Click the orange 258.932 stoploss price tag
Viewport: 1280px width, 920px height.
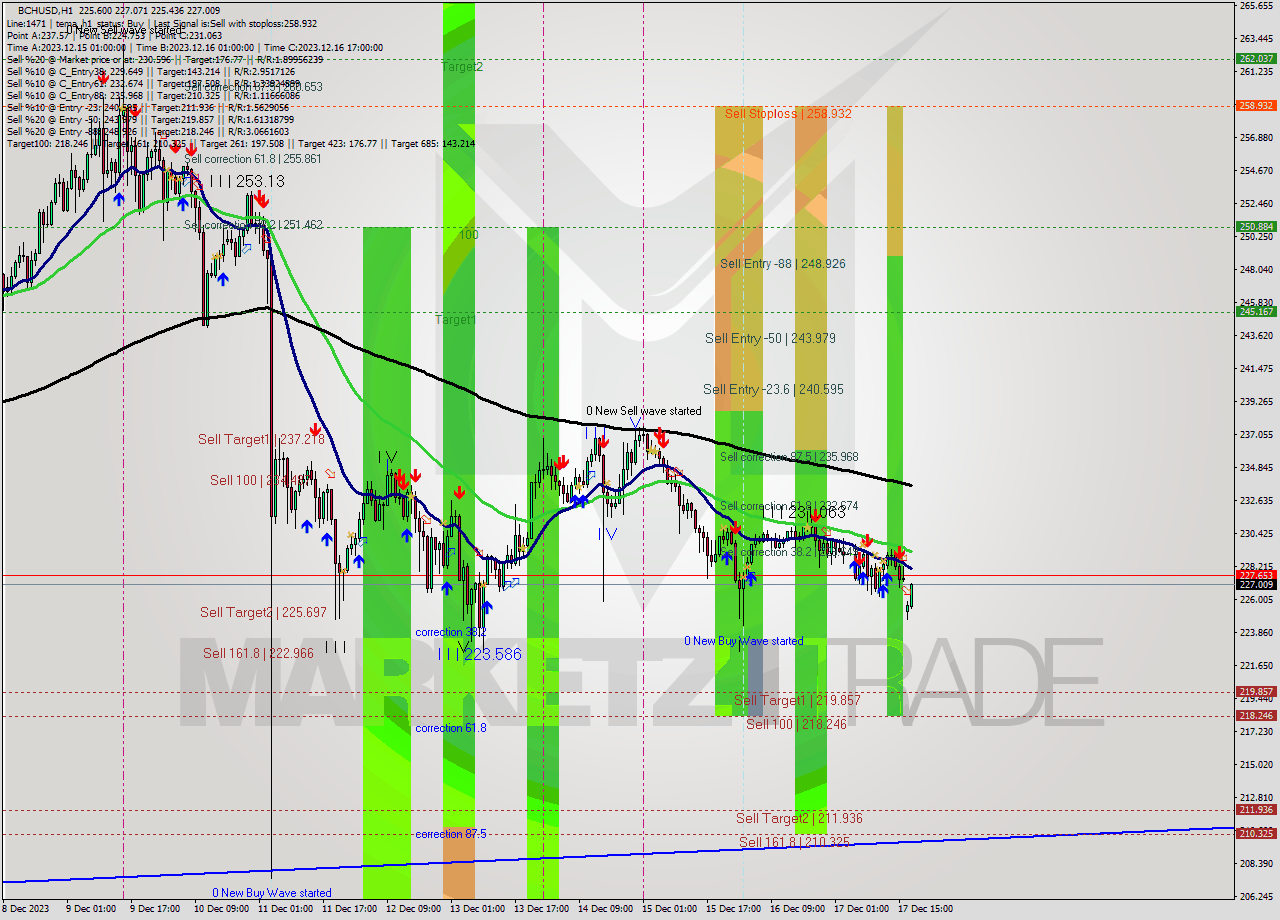(x=1256, y=105)
